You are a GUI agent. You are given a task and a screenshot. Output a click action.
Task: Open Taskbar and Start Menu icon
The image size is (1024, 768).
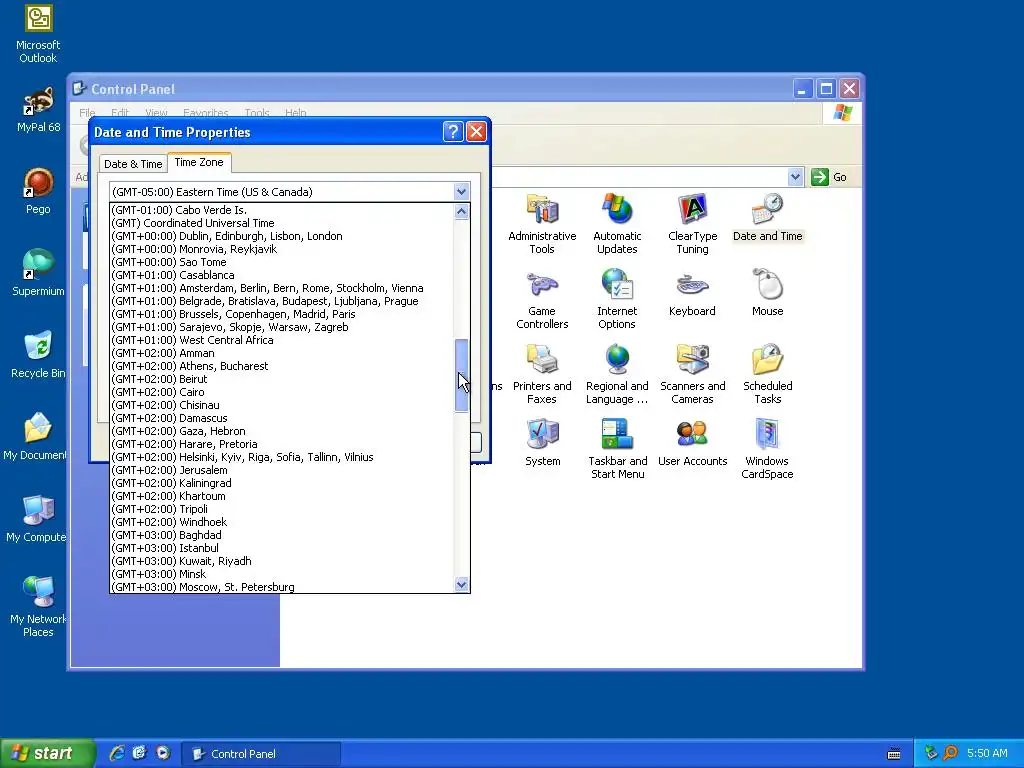point(617,449)
